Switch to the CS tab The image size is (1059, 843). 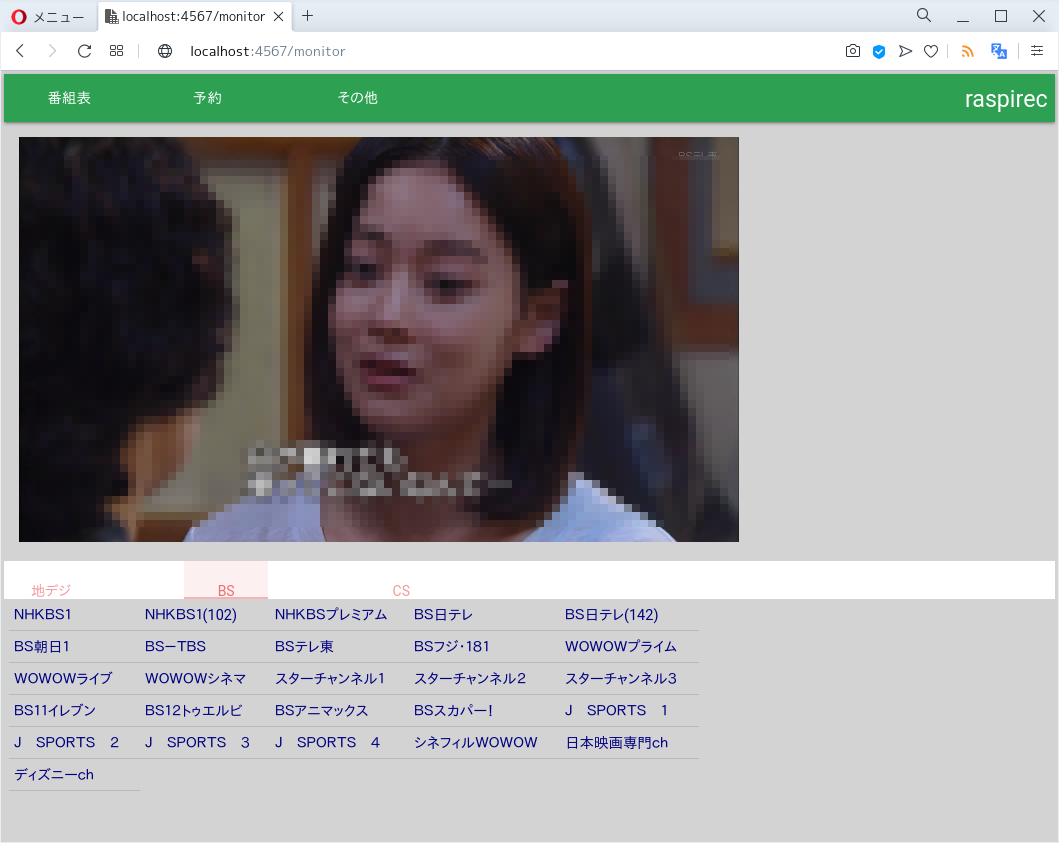(401, 590)
